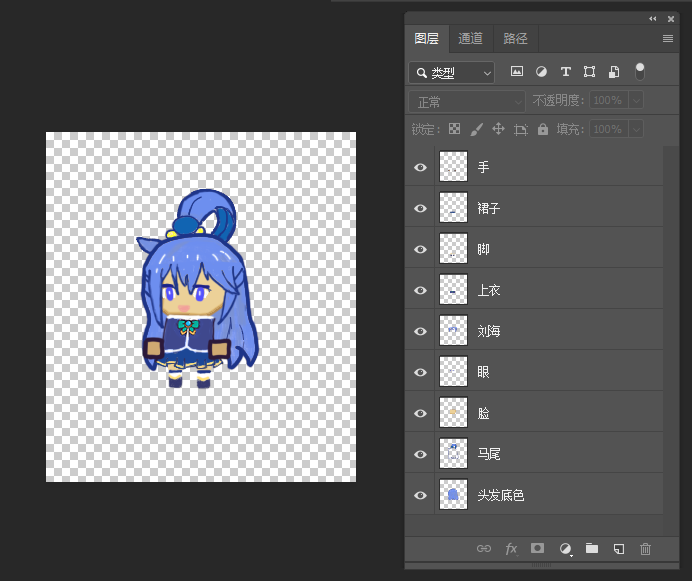Select the 刘海 layer name
The width and height of the screenshot is (692, 581).
489,331
